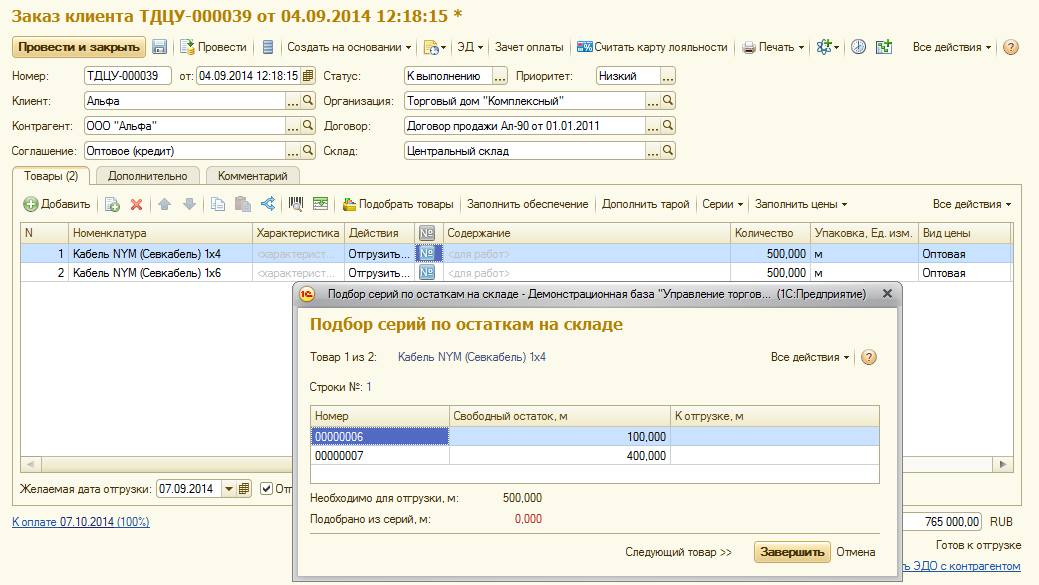This screenshot has width=1039, height=585.
Task: Click Дополнить тарой button
Action: click(645, 204)
